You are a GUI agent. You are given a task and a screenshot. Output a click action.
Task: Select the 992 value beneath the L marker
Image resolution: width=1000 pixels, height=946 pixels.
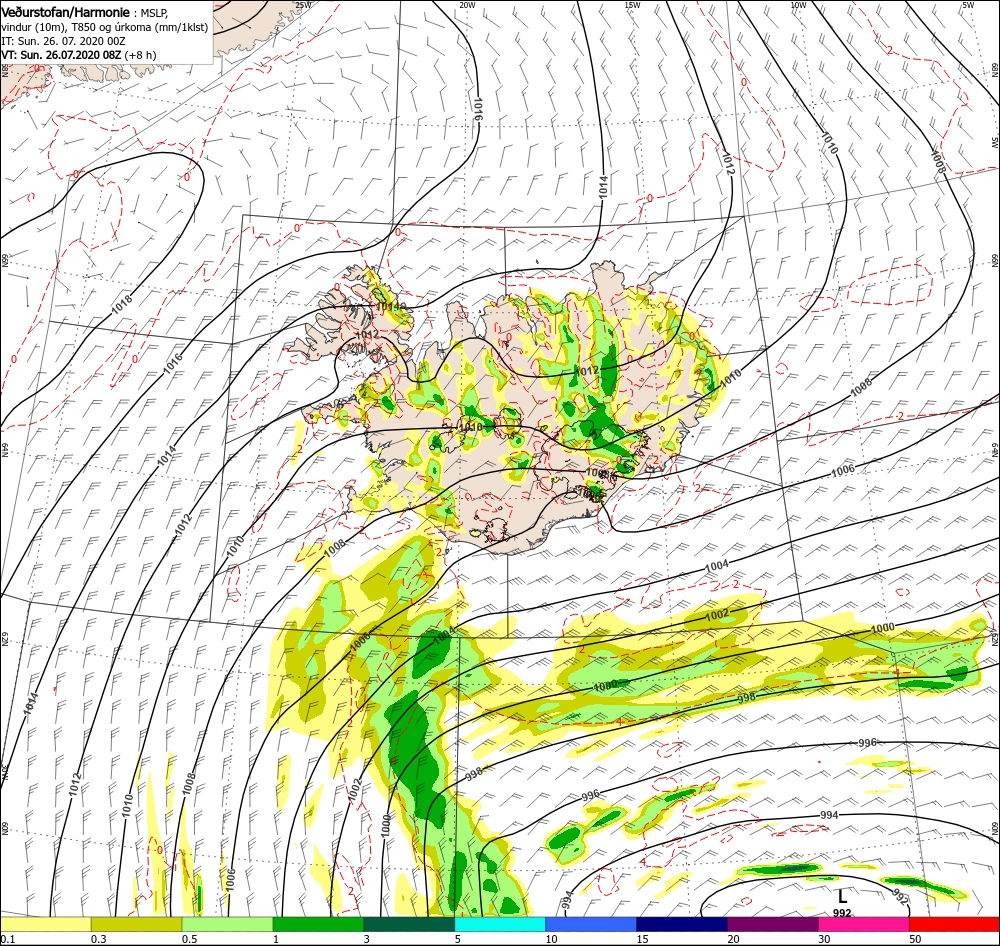tap(842, 913)
